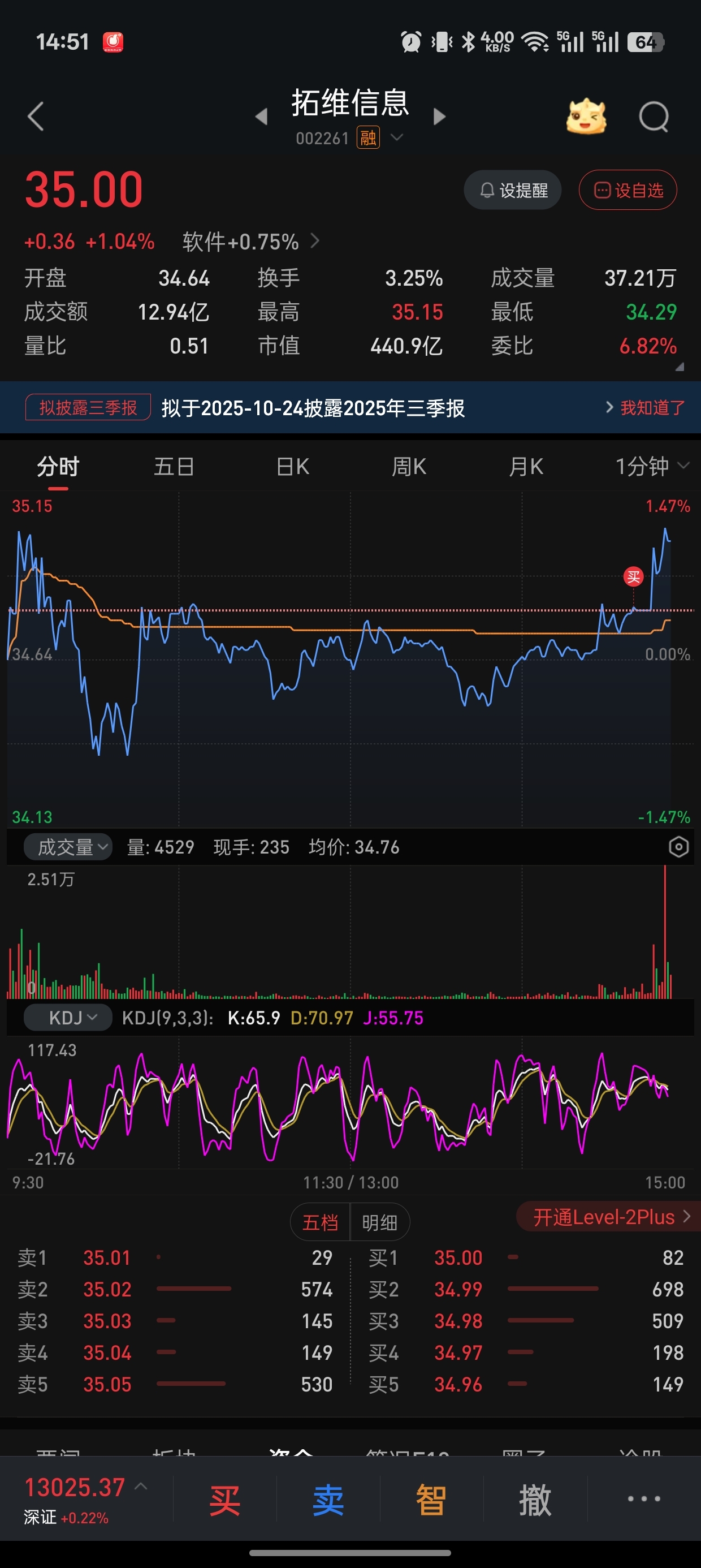
Task: Tap the red 买 marker on chart
Action: pyautogui.click(x=634, y=576)
